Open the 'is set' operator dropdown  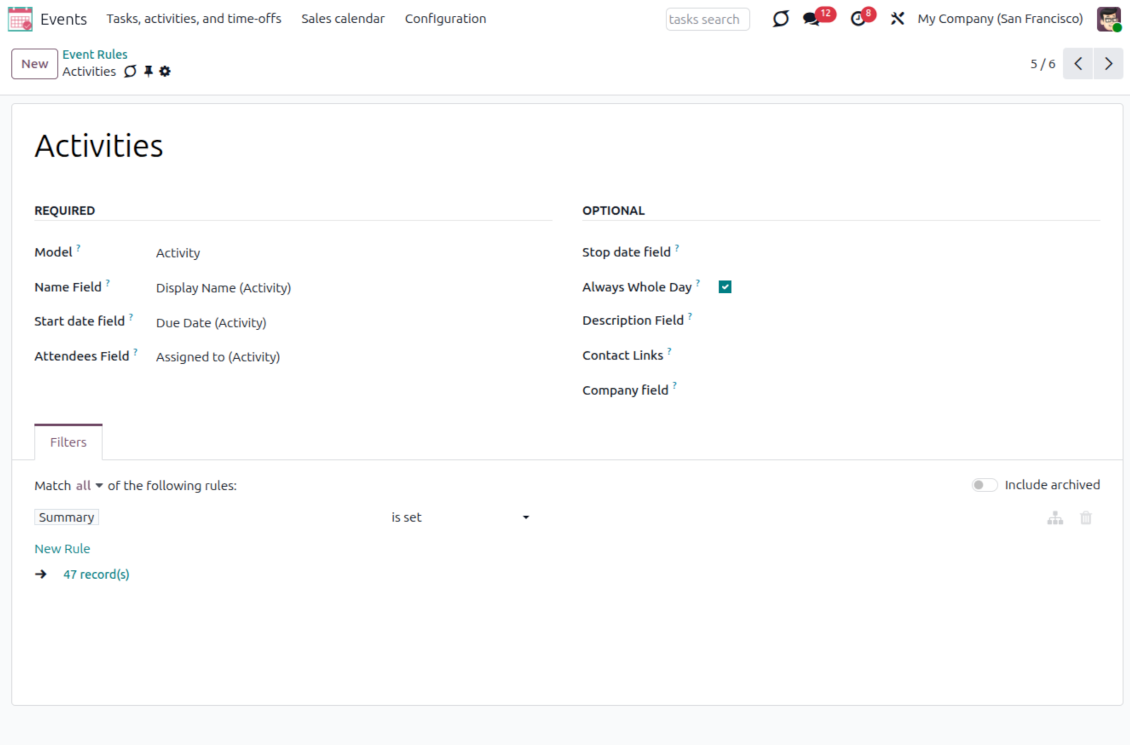pyautogui.click(x=460, y=518)
